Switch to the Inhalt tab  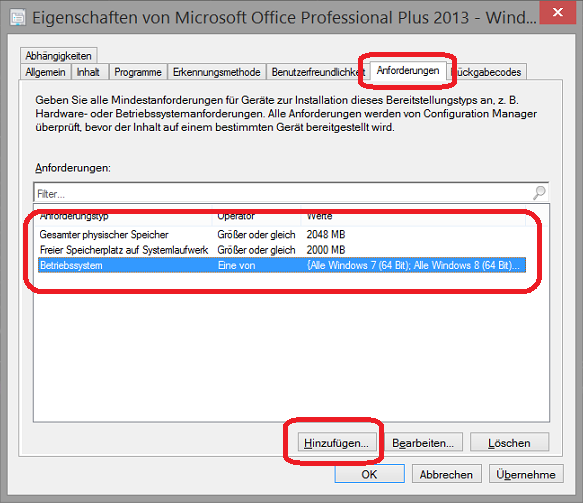[88, 72]
